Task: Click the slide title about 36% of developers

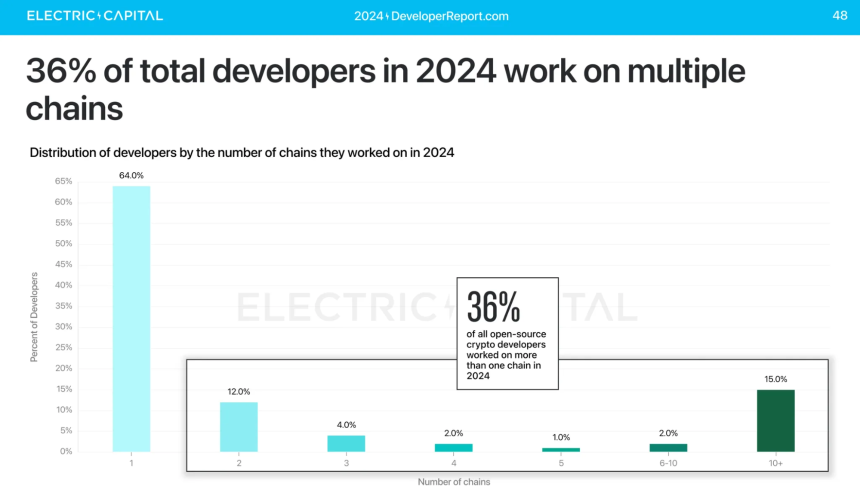Action: (x=386, y=89)
